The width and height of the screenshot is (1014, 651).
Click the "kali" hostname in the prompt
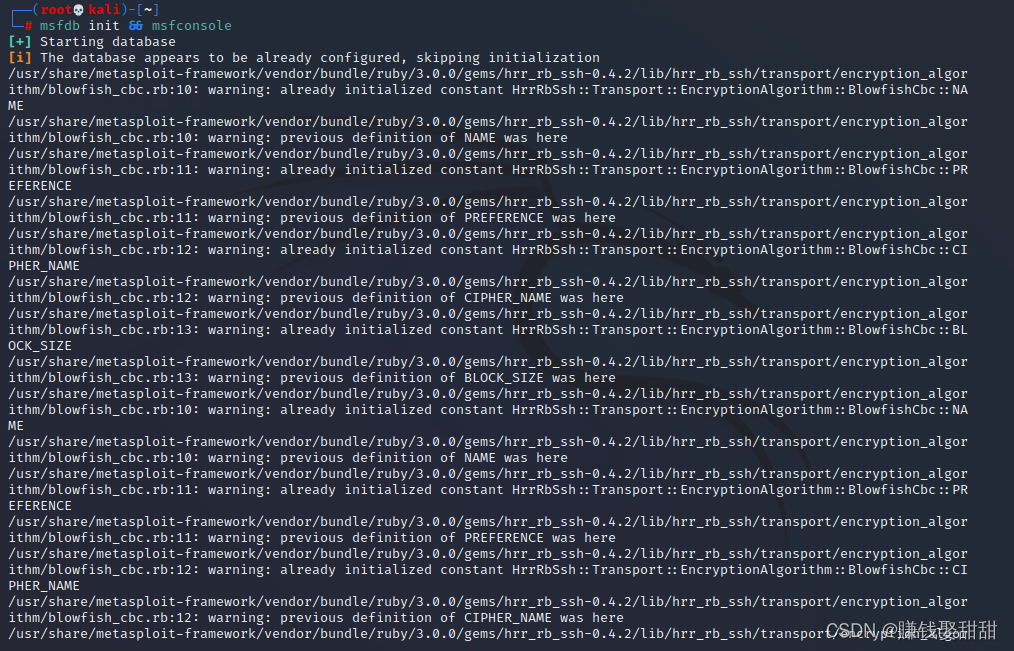click(103, 10)
